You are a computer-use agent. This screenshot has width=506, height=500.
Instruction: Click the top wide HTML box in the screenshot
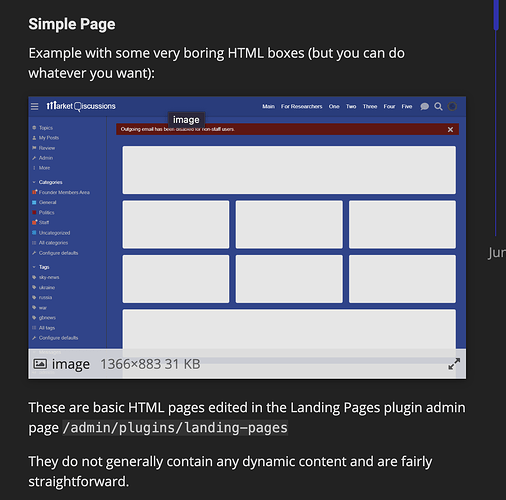(289, 170)
